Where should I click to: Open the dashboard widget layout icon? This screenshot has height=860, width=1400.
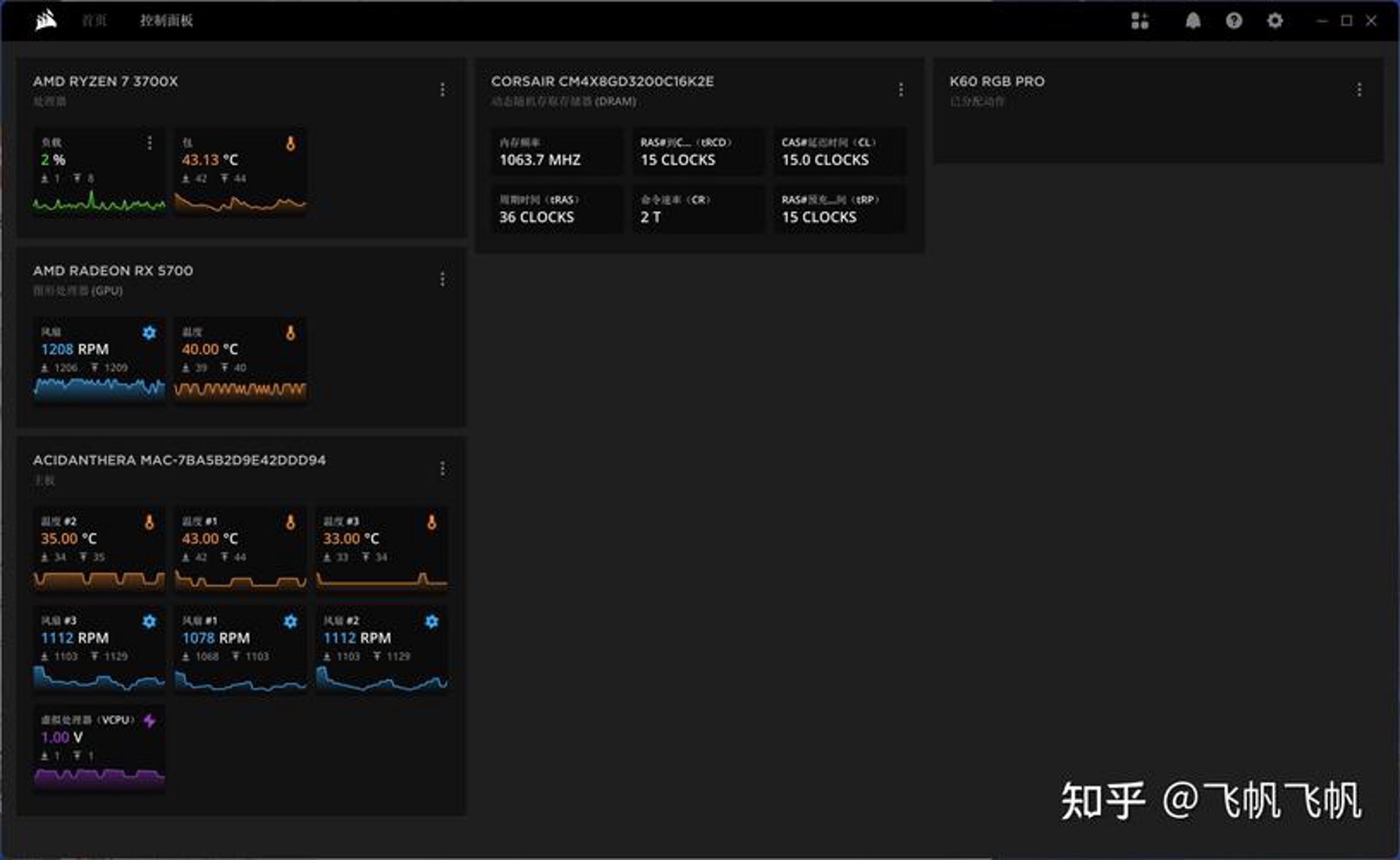(1140, 20)
